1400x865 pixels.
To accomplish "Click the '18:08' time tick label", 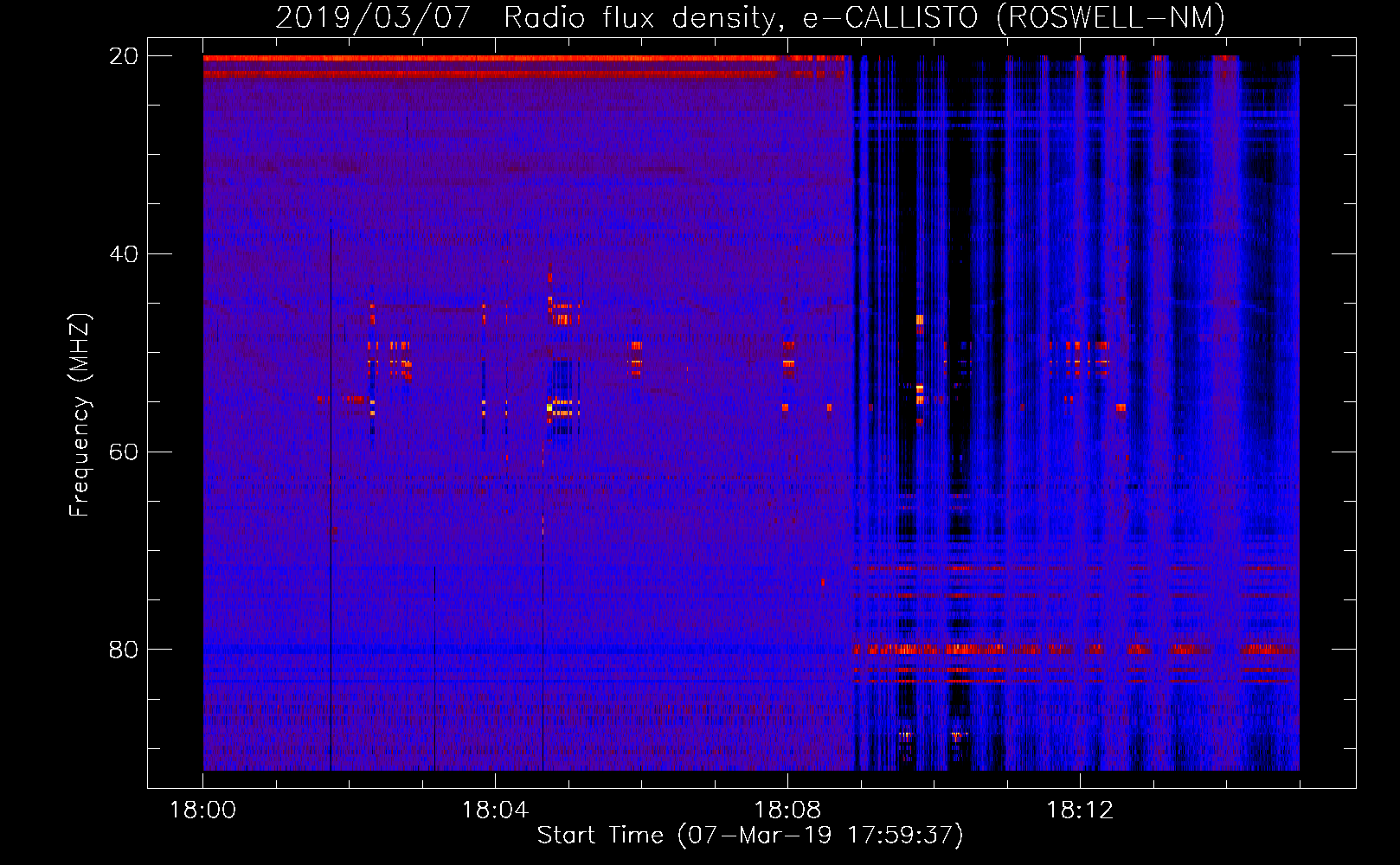I will click(787, 811).
